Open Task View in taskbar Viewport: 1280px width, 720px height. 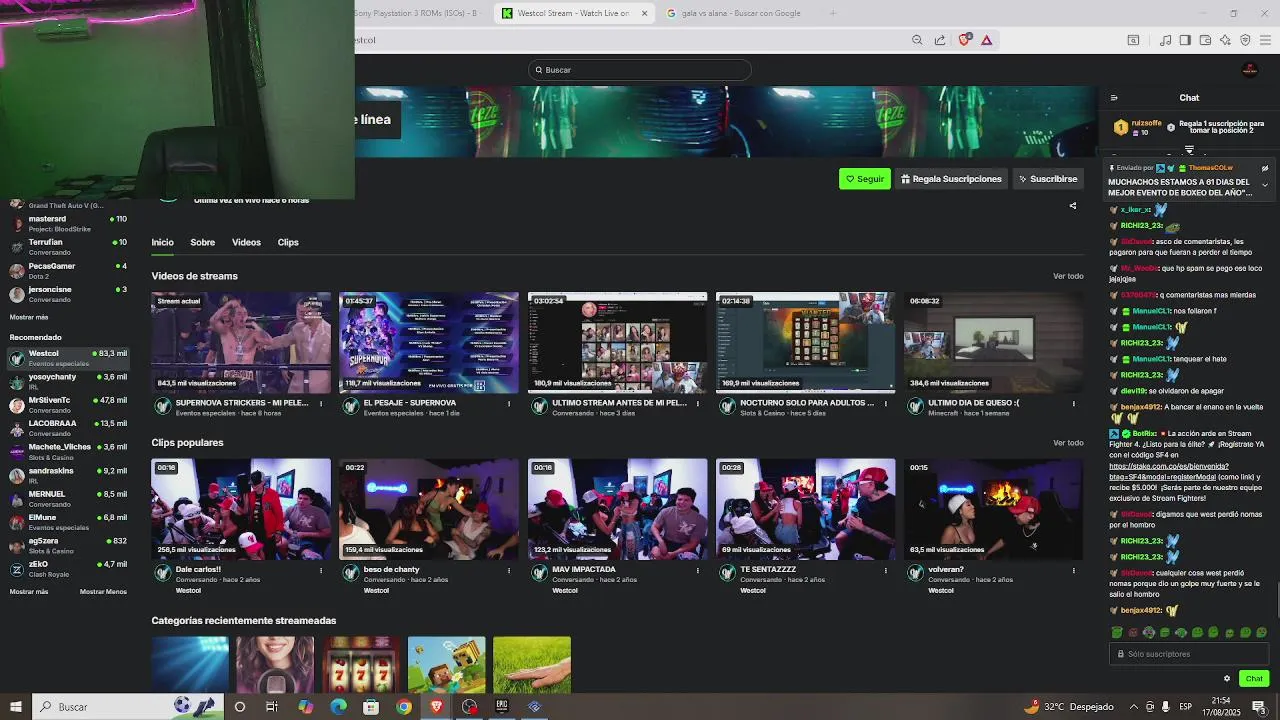pos(272,707)
